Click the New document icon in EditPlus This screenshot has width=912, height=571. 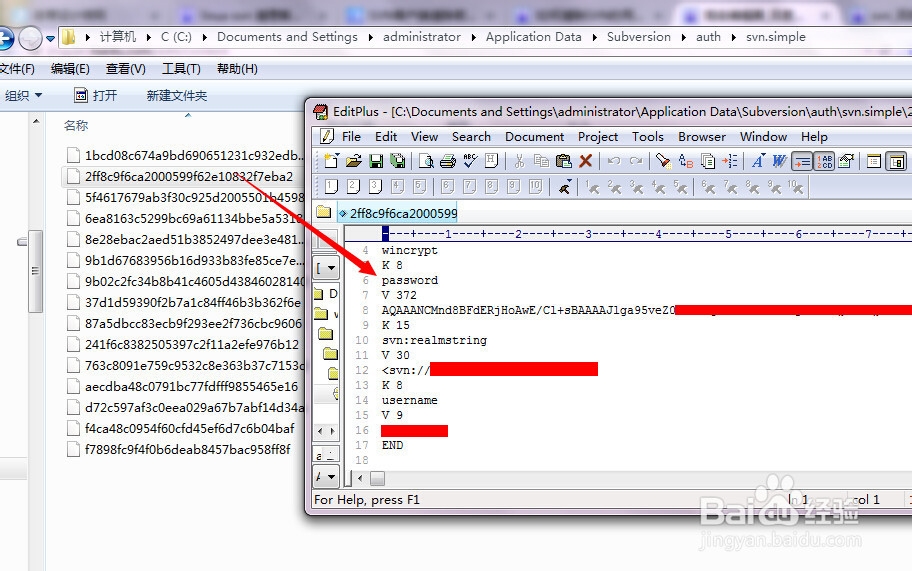tap(332, 160)
